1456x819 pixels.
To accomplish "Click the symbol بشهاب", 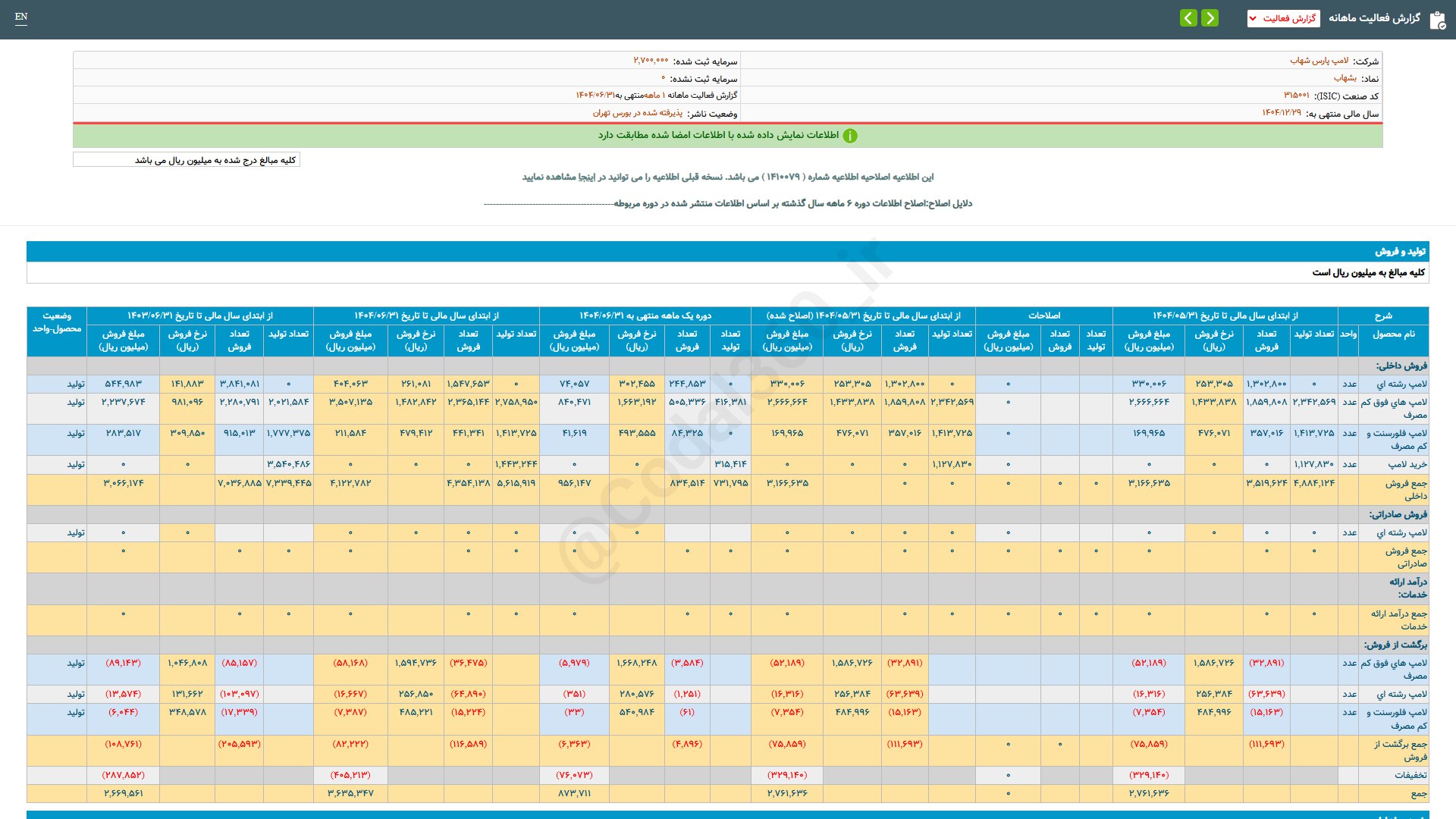I will click(1345, 78).
